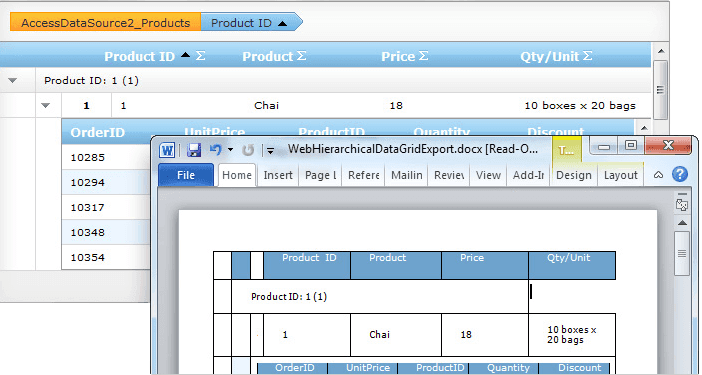Screen dimensions: 702x375
Task: Click summary sigma icon beside Qty/Unit header
Action: (x=588, y=55)
